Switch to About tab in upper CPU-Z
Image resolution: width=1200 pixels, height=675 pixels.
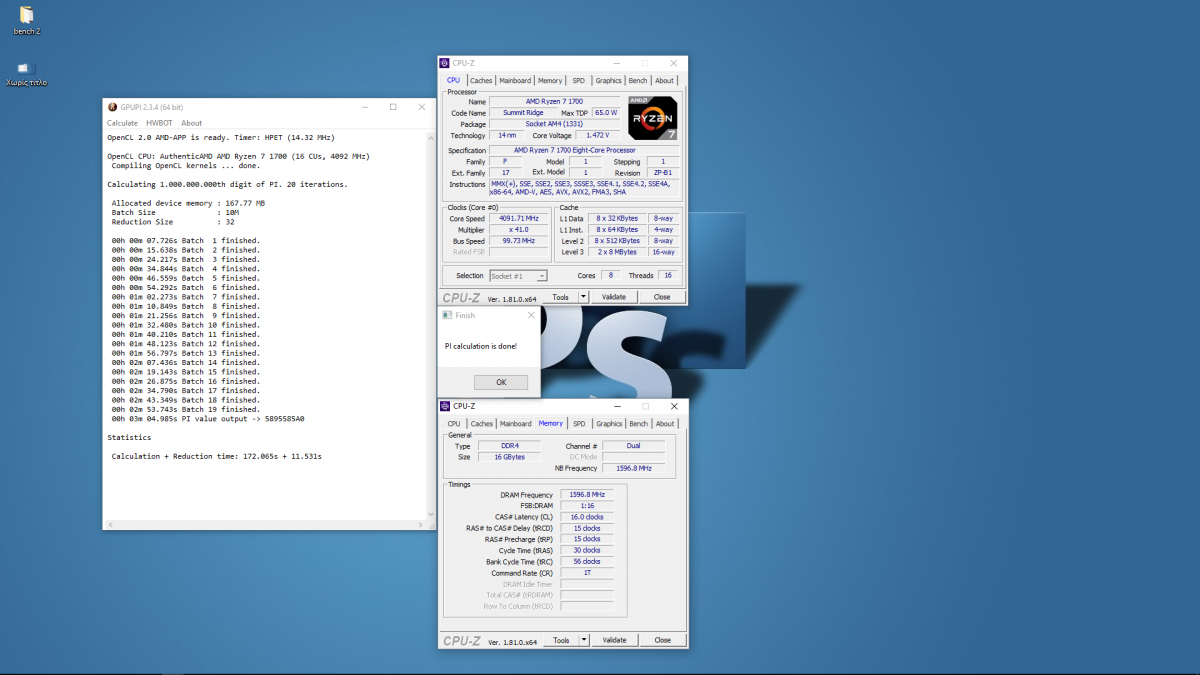[x=665, y=81]
